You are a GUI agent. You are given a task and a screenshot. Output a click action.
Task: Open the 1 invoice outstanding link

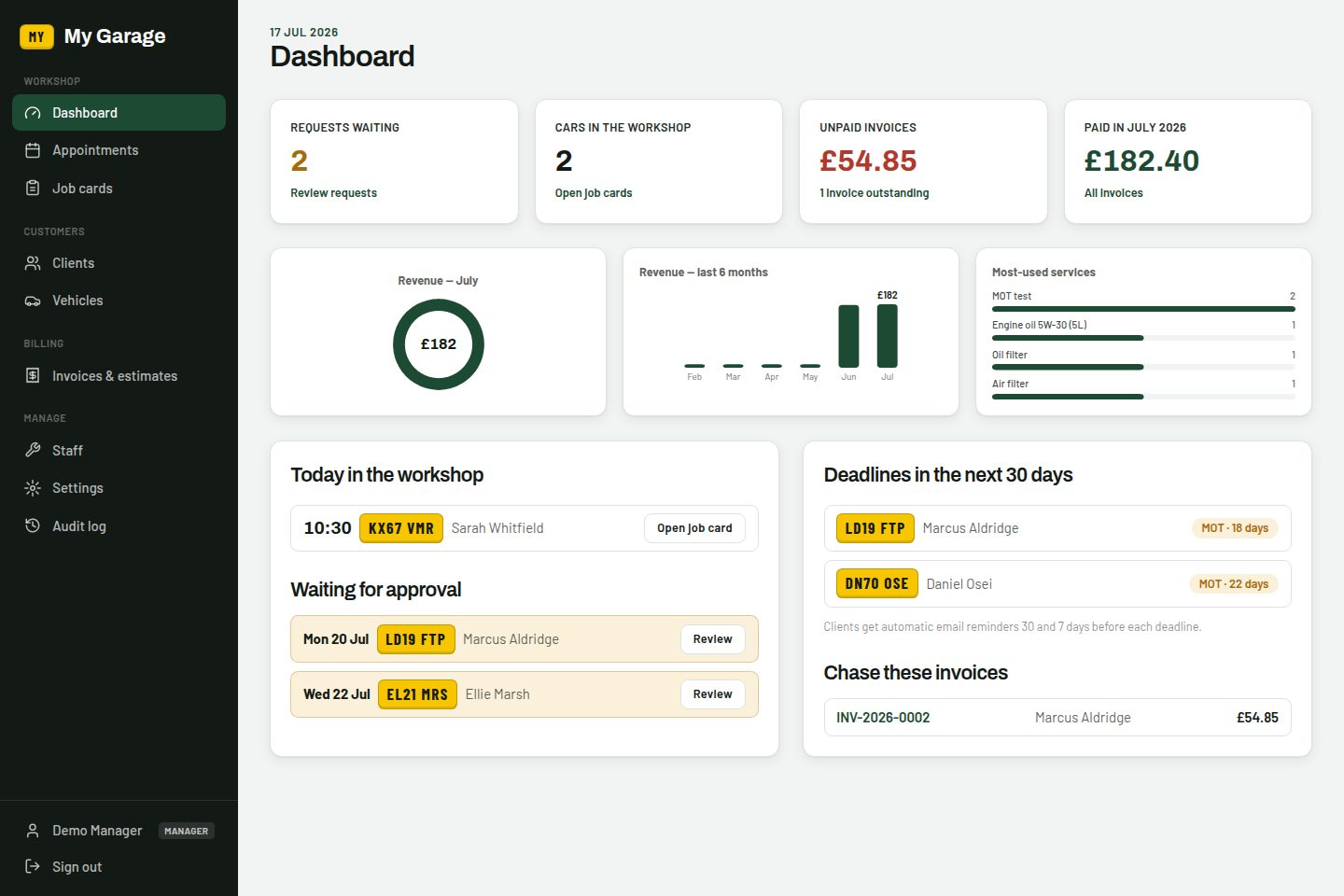875,193
